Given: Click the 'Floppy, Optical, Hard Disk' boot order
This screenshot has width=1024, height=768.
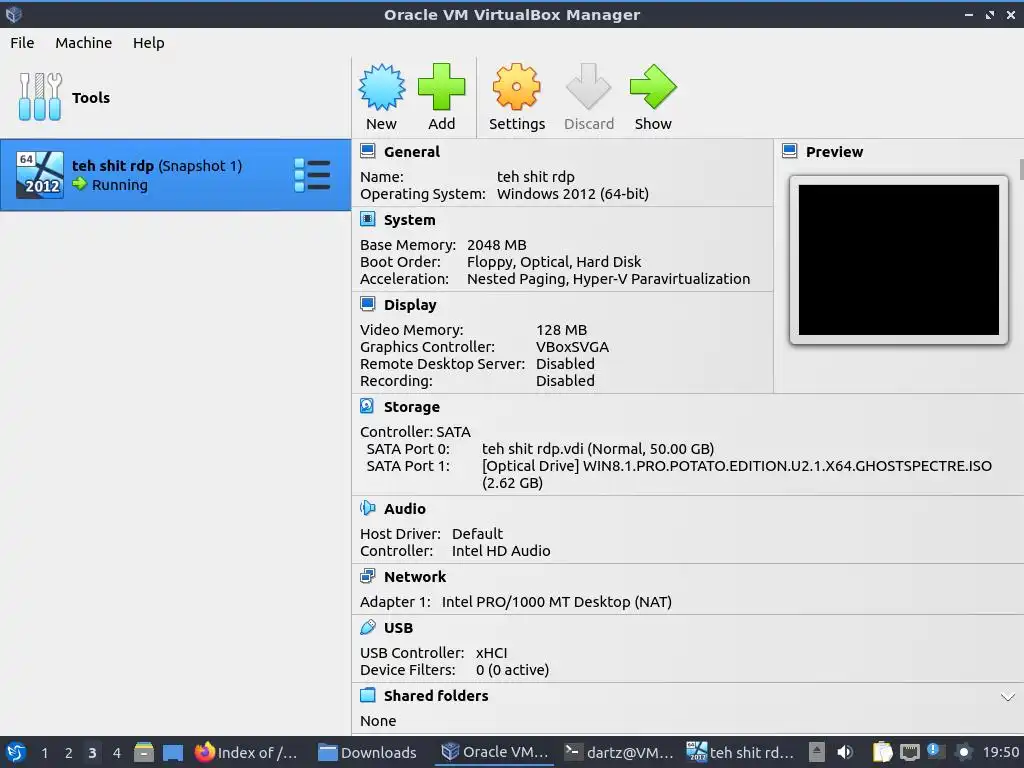Looking at the screenshot, I should click(x=554, y=262).
